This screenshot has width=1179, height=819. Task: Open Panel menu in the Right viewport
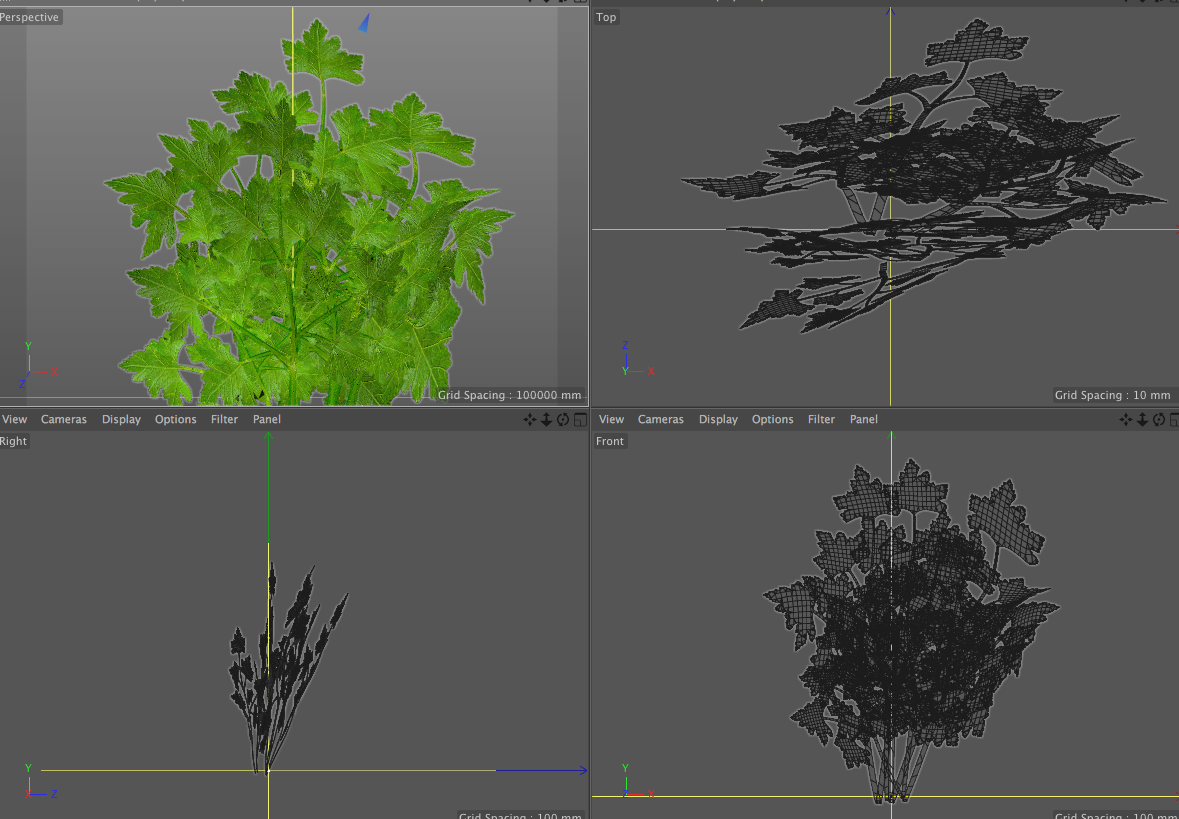coord(267,420)
